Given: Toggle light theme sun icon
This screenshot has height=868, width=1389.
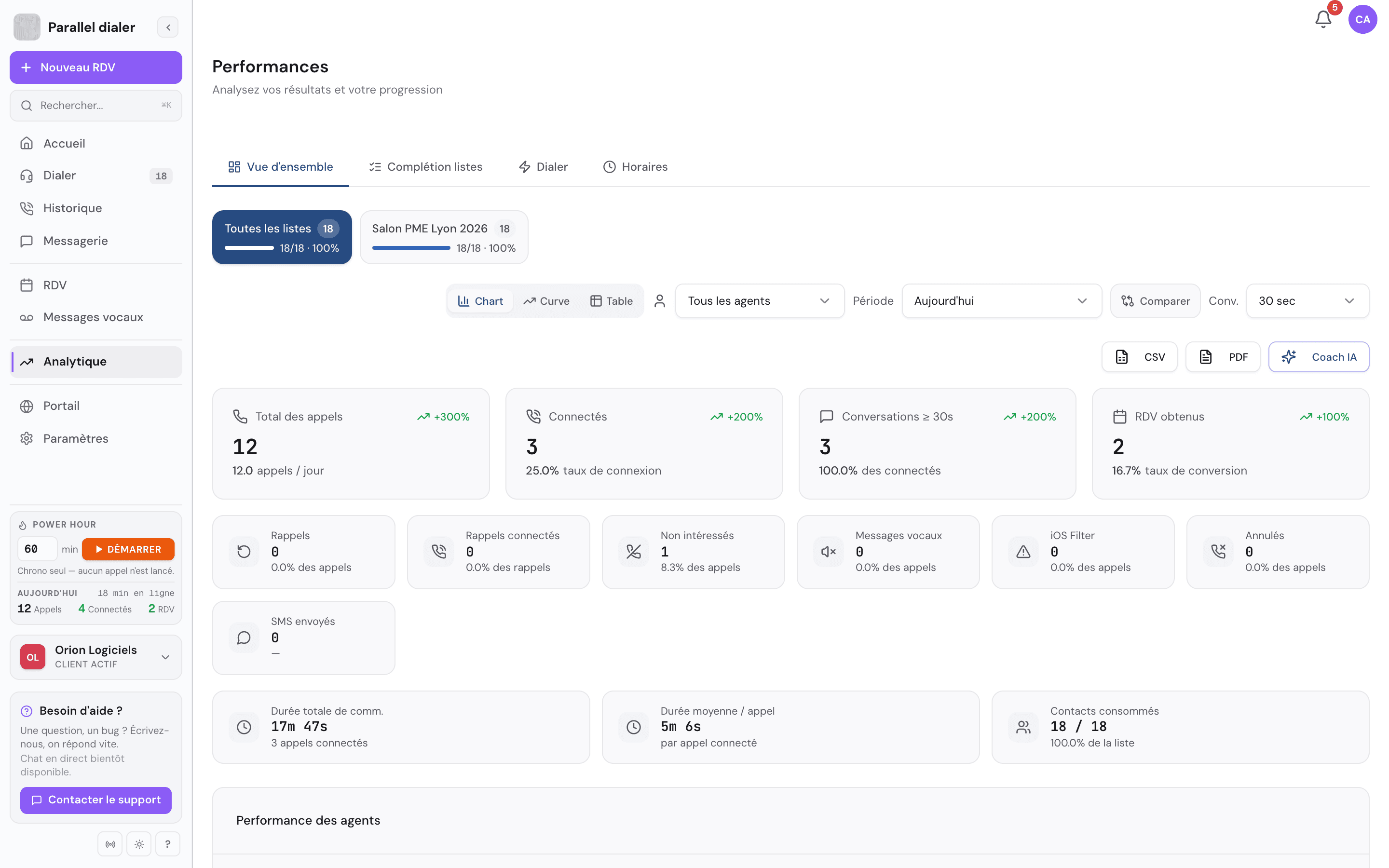Looking at the screenshot, I should 139,844.
